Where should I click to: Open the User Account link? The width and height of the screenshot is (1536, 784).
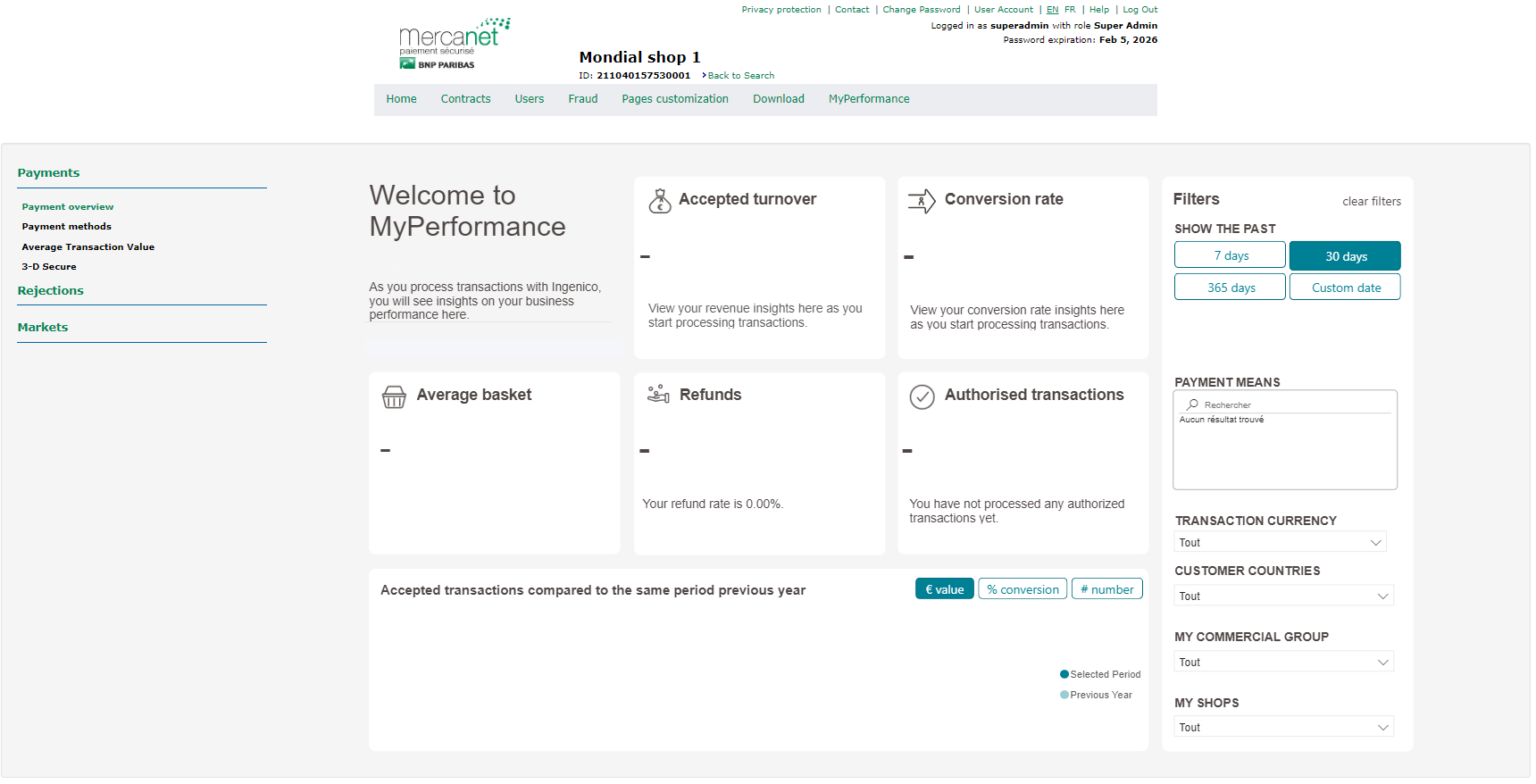(x=1004, y=10)
